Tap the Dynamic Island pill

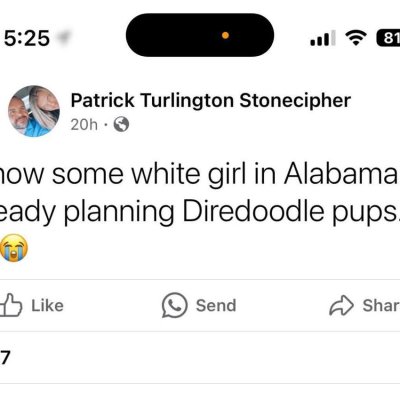click(200, 35)
